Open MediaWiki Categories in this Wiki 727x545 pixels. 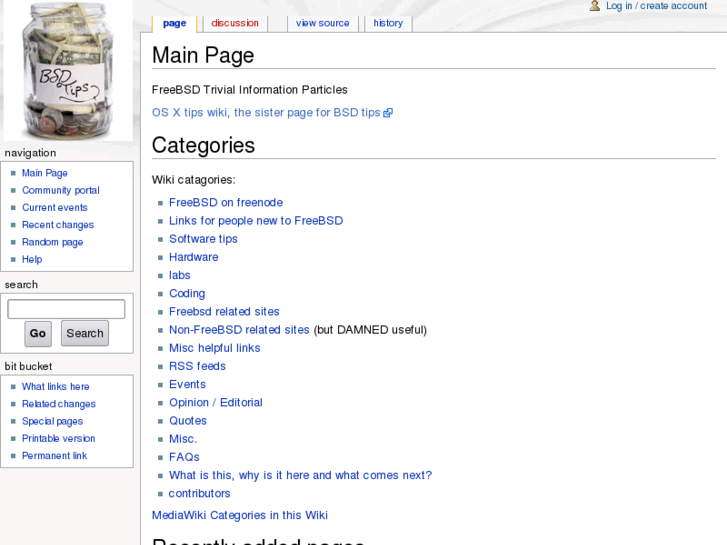tap(240, 515)
